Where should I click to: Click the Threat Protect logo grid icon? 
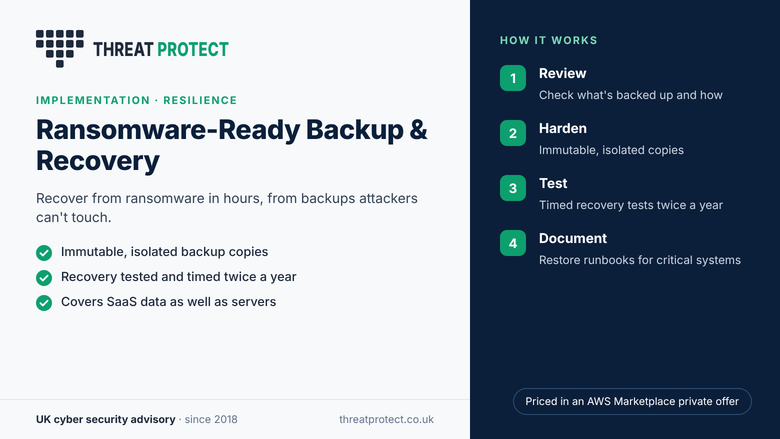(x=60, y=48)
